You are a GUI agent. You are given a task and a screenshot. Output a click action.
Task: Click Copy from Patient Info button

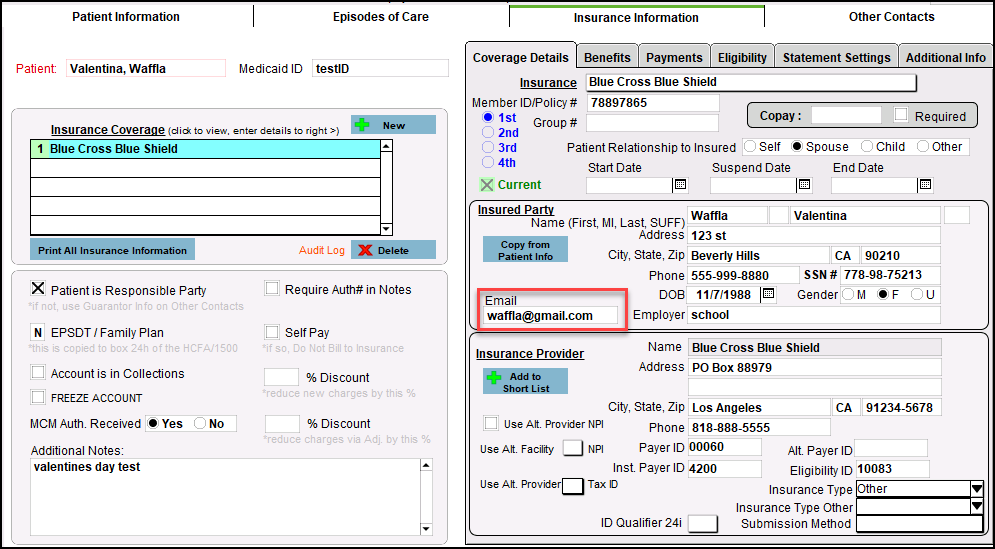pos(525,250)
